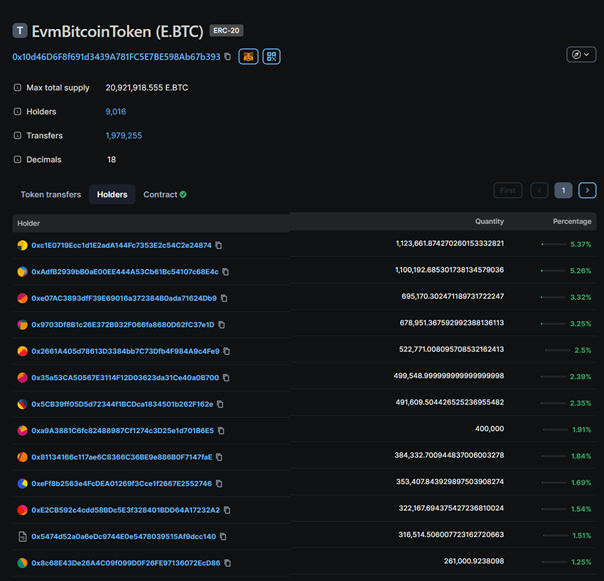
Task: Click identicon avatar of holder 0xc1E0719Ecc1d
Action: 22,245
